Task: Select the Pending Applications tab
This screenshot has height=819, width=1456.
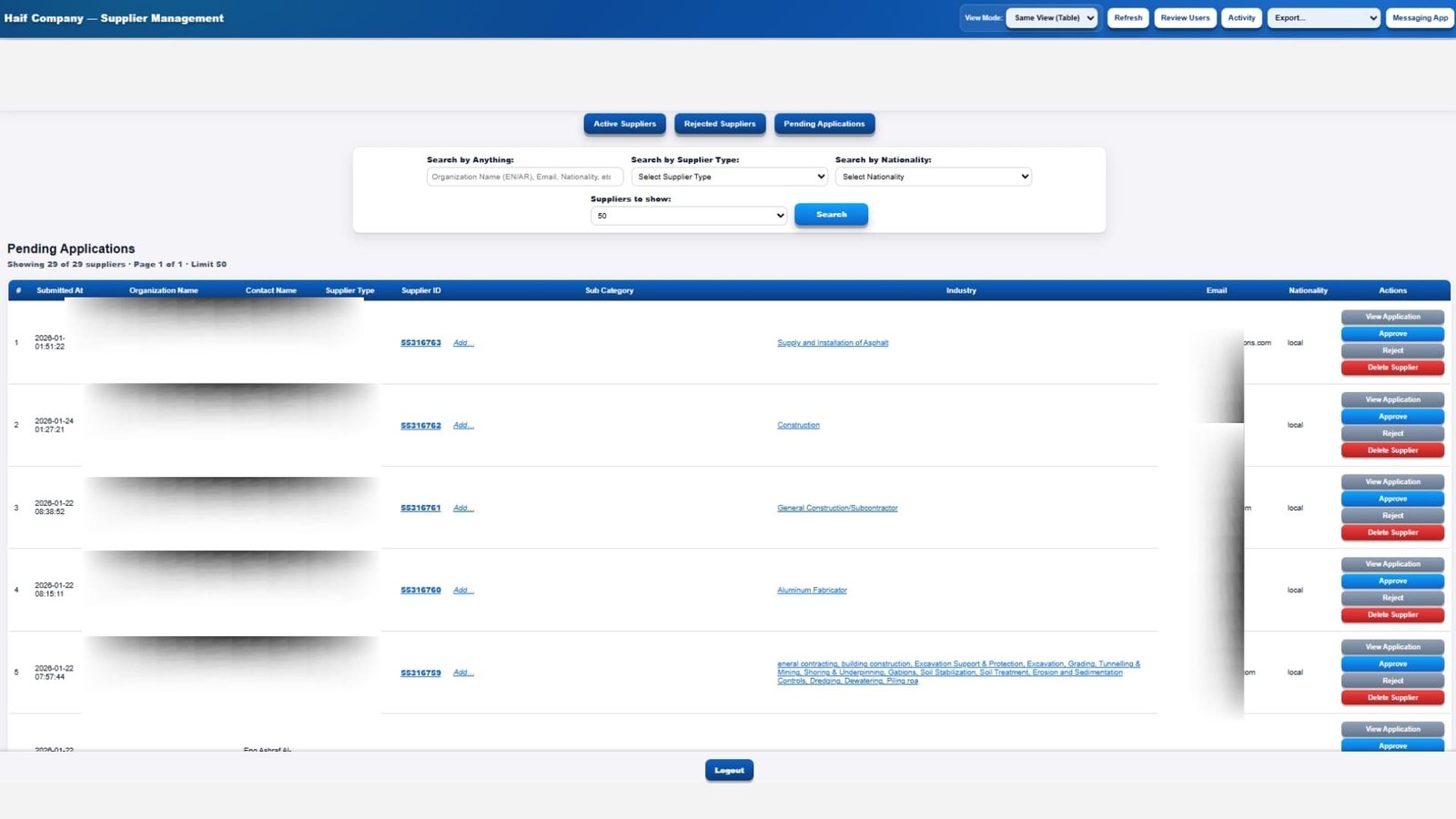Action: pyautogui.click(x=824, y=124)
